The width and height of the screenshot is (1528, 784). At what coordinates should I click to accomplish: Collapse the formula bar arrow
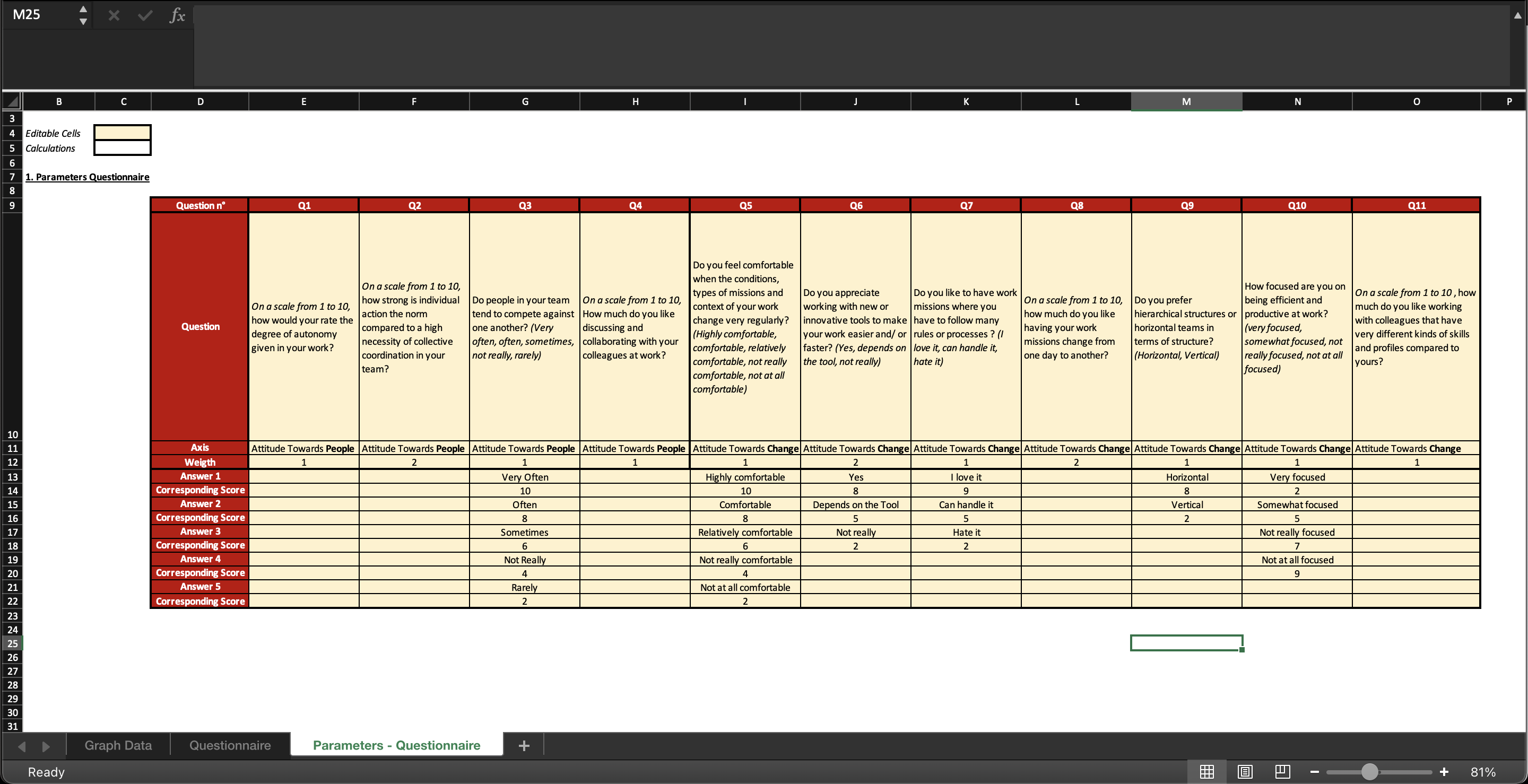tap(1517, 15)
